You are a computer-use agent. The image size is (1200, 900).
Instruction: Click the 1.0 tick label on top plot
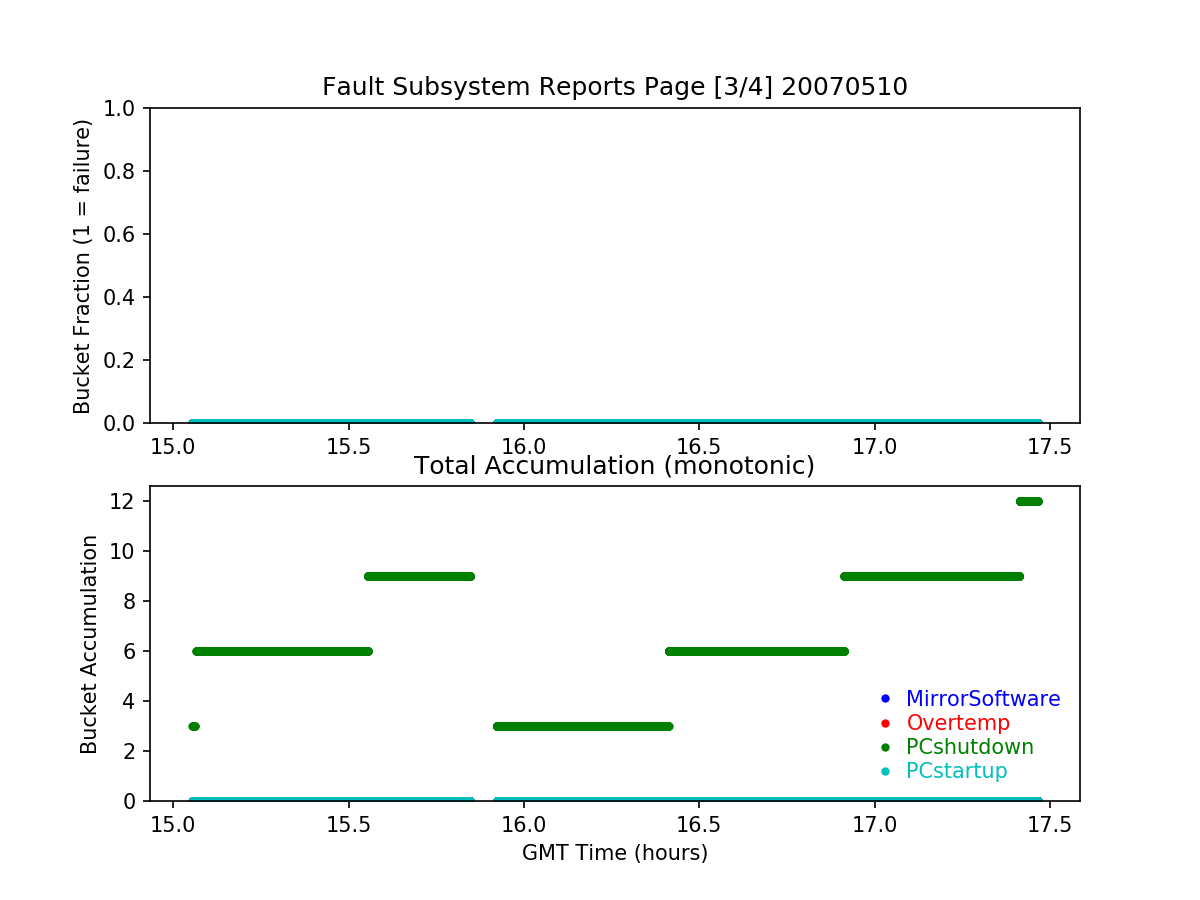tap(127, 108)
